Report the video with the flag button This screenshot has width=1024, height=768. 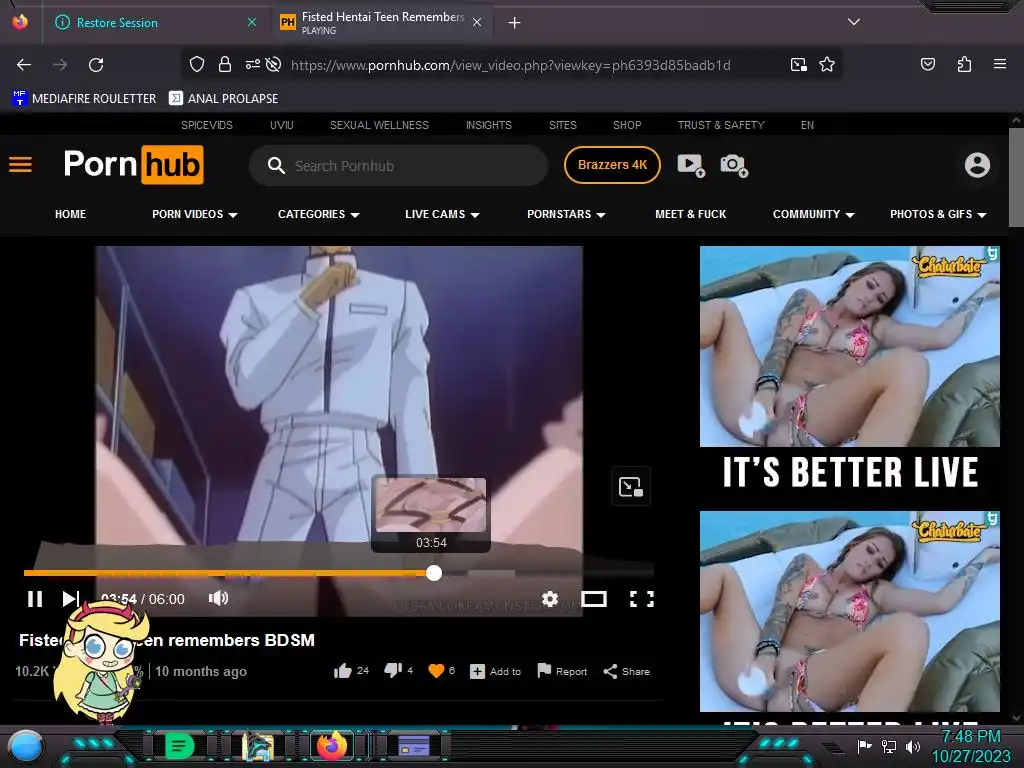click(x=562, y=671)
